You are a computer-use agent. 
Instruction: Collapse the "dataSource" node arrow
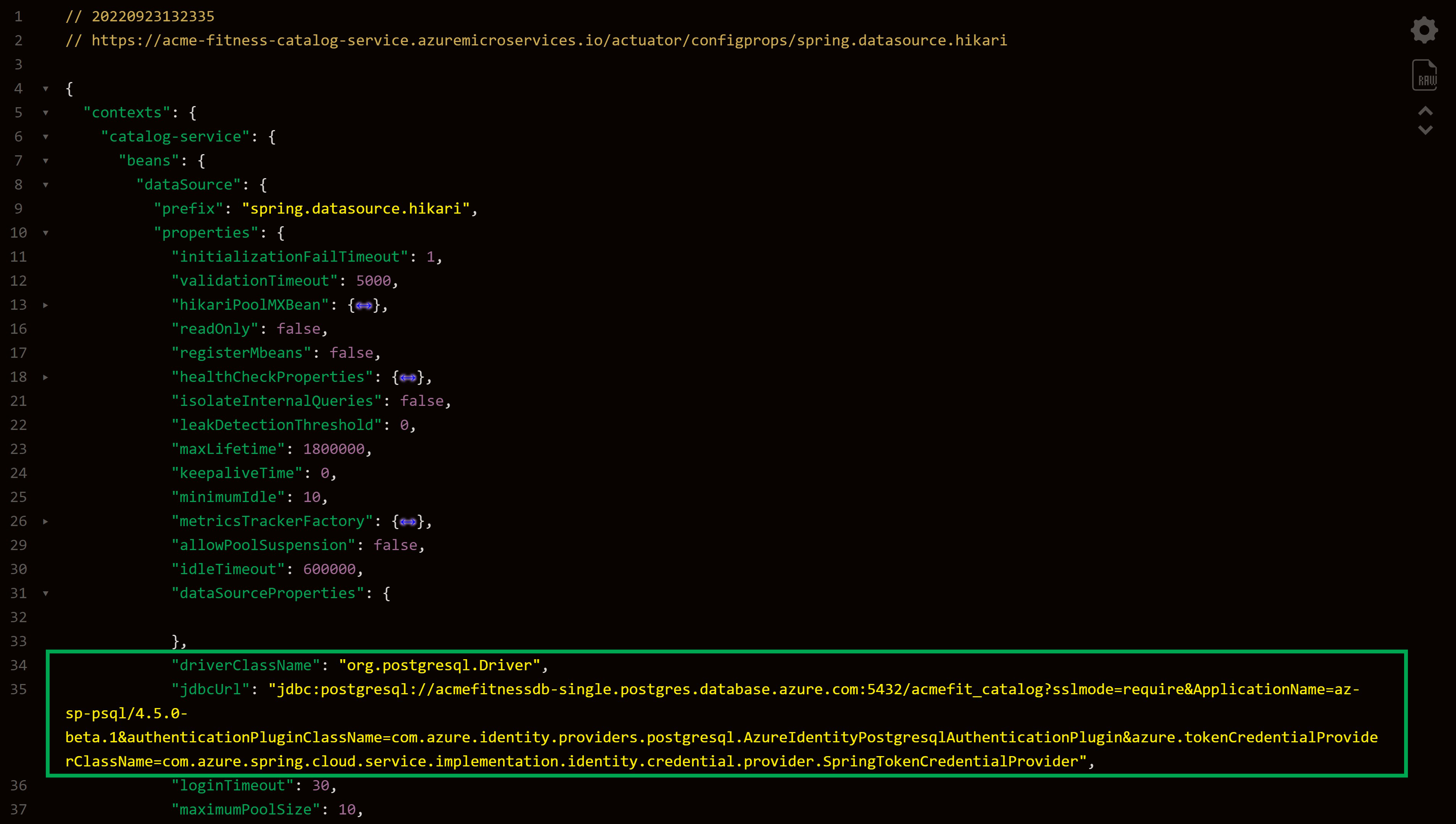click(x=46, y=185)
